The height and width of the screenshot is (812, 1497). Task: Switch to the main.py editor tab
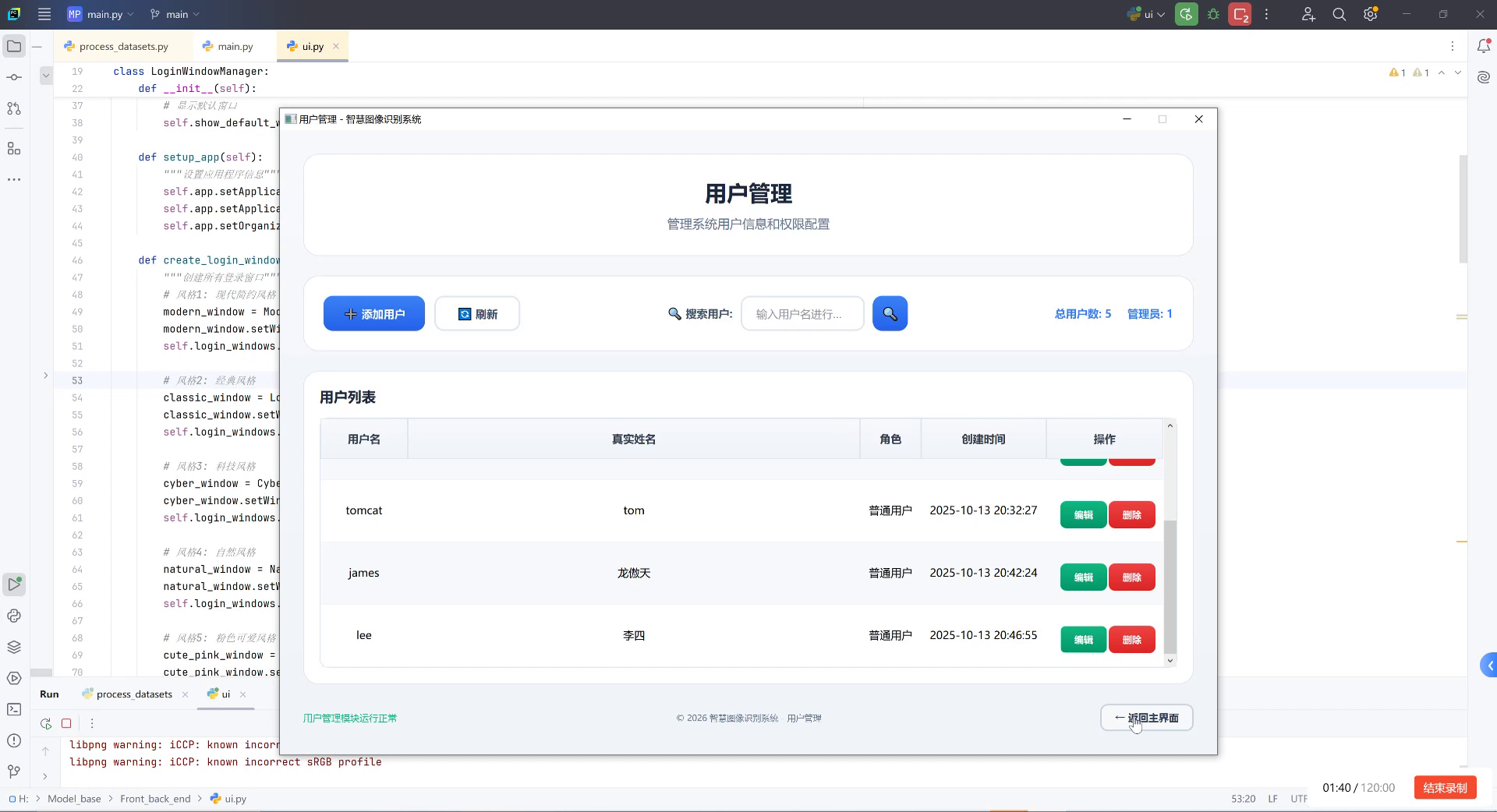(232, 46)
